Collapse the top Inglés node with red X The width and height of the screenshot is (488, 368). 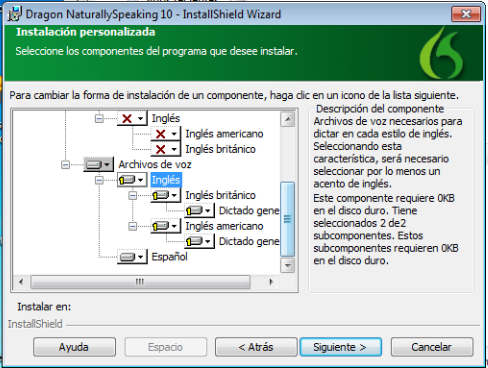(x=99, y=118)
